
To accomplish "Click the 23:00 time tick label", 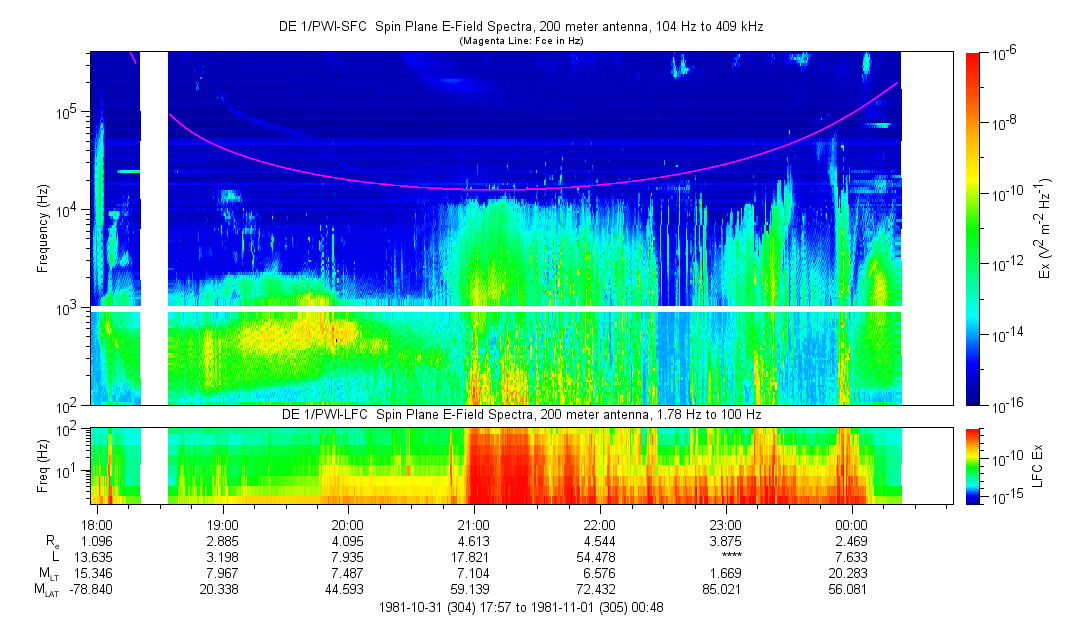I will [x=725, y=525].
